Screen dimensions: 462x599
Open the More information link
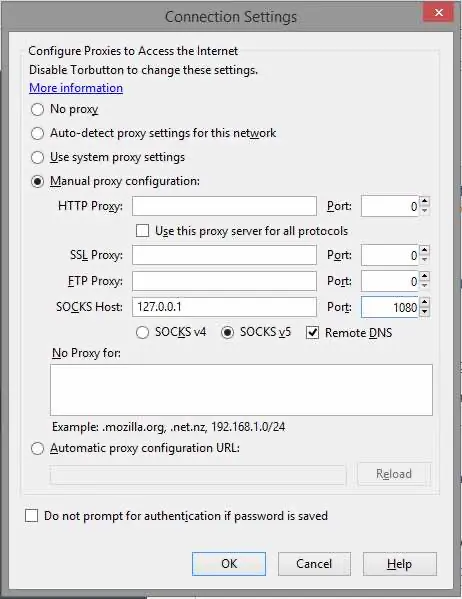point(76,88)
